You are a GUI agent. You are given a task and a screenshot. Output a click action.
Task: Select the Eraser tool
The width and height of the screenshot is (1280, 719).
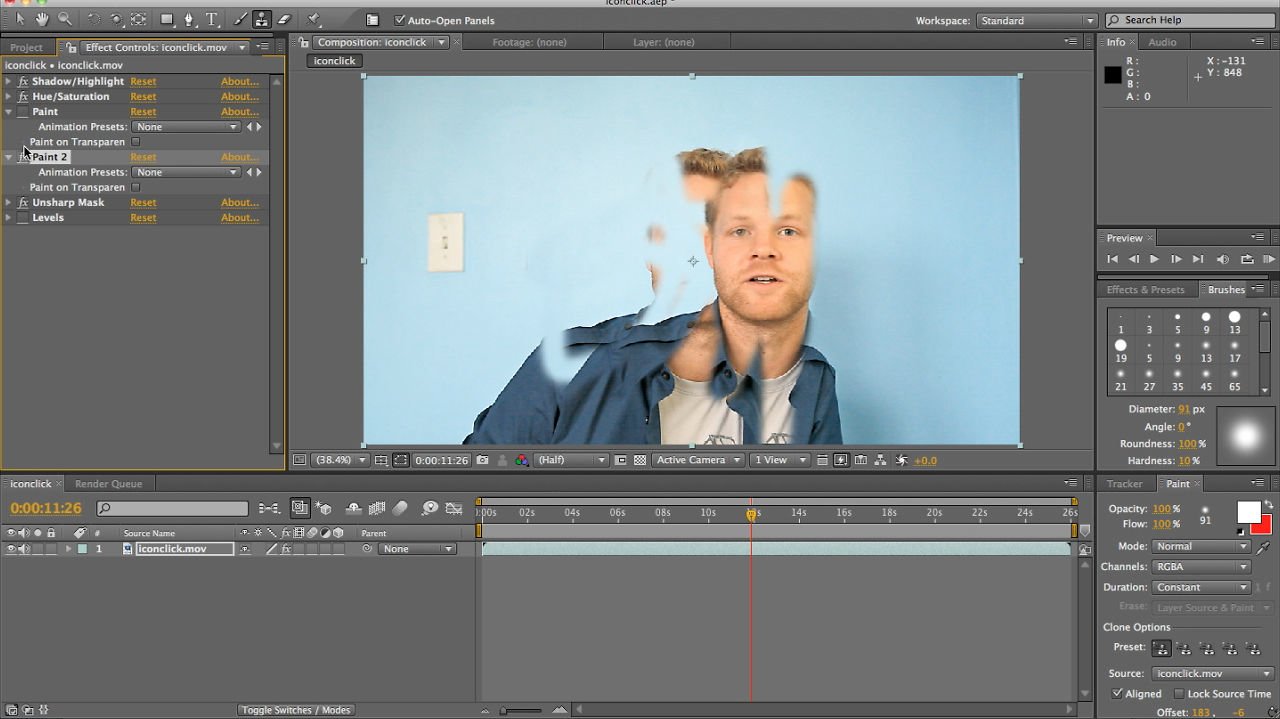point(284,19)
